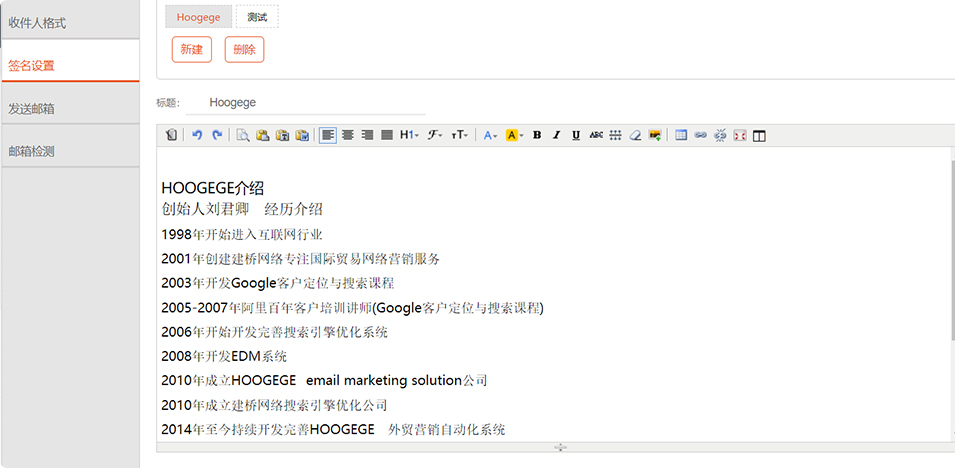Click the line starting 2005-2007年阿里百年
Viewport: 955px width, 468px height.
352,308
